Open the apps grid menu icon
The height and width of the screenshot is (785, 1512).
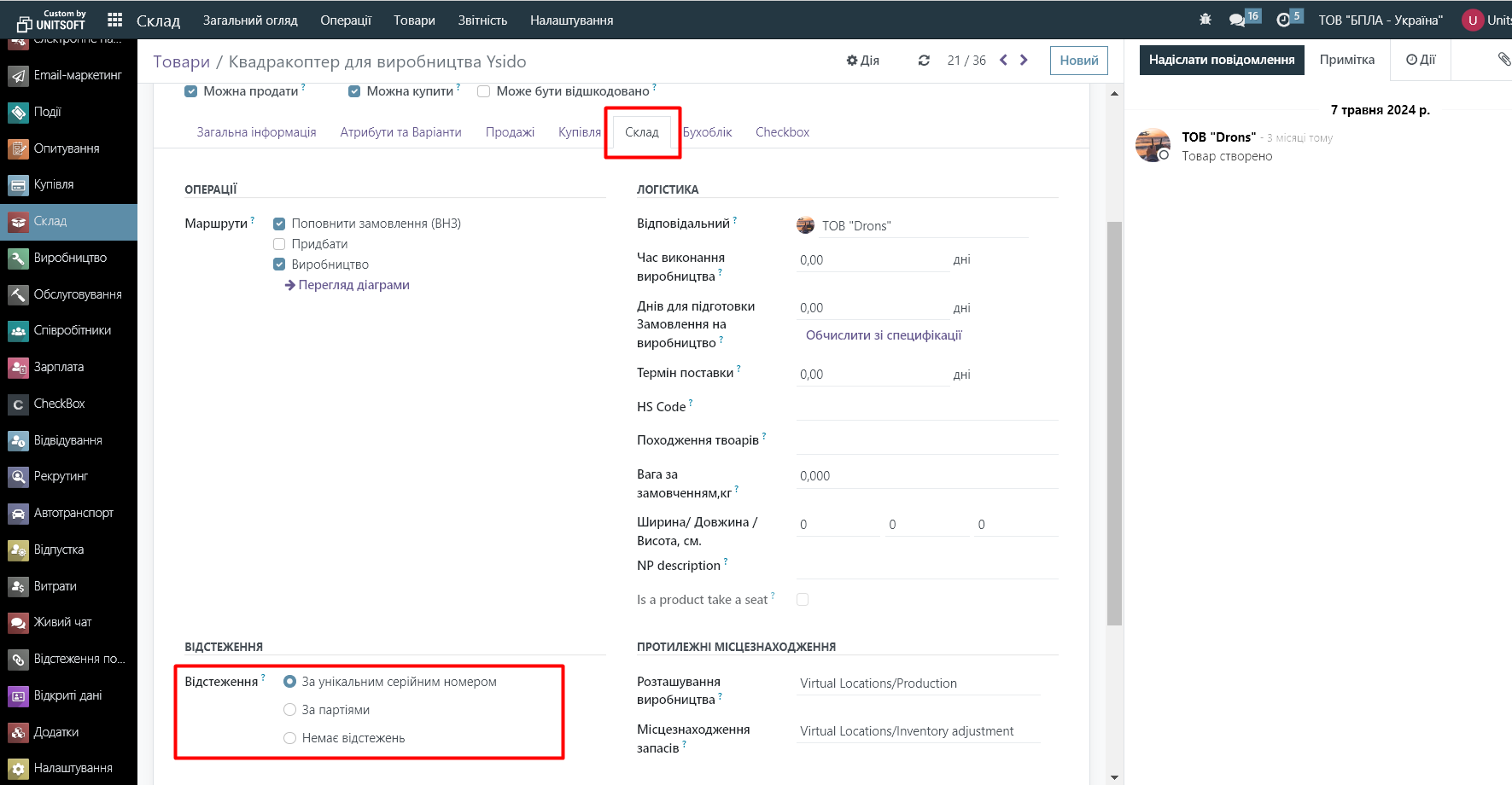pyautogui.click(x=115, y=20)
